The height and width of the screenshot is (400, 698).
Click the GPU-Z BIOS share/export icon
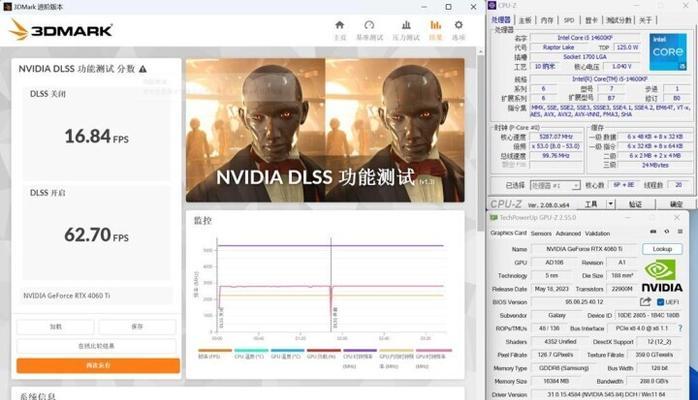tap(645, 302)
